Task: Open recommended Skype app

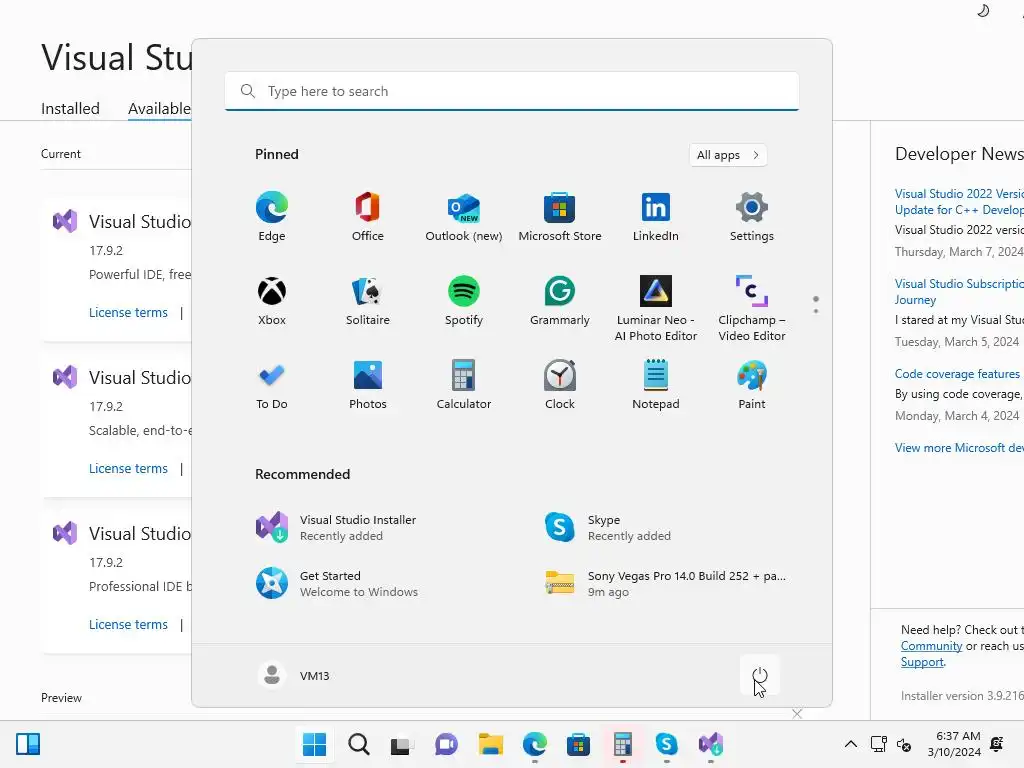Action: 607,528
